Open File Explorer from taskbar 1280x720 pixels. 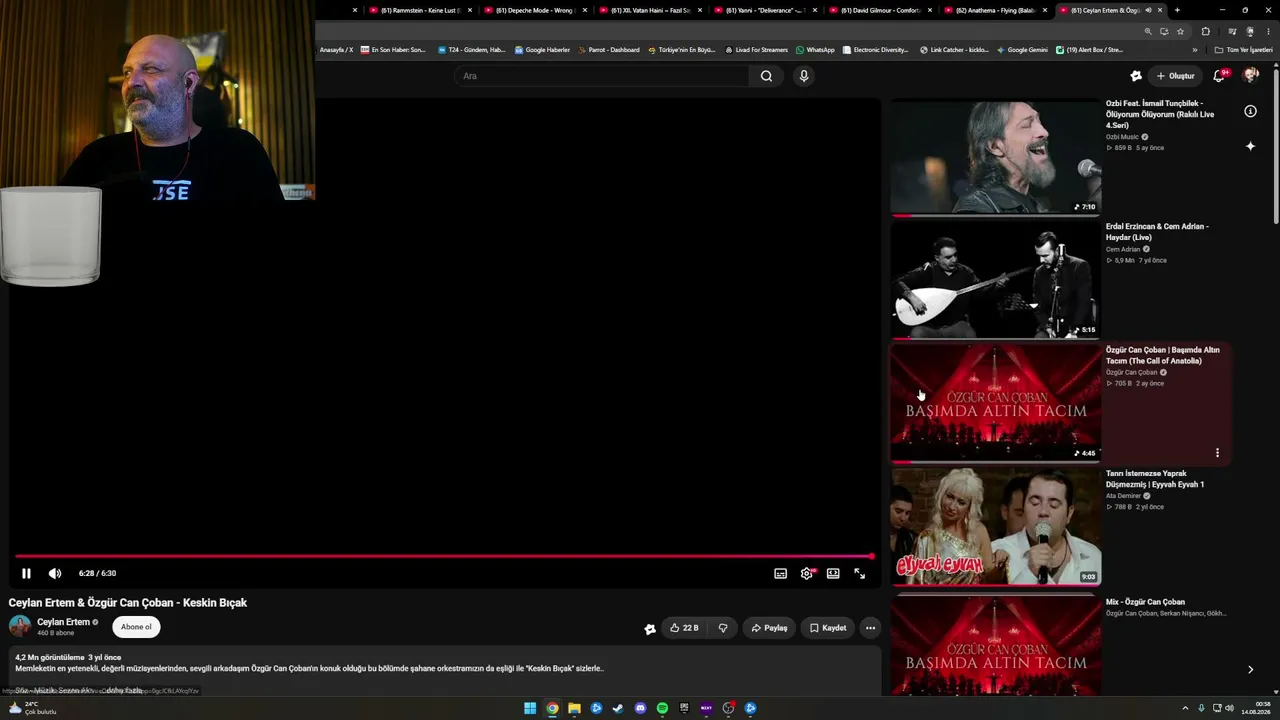tap(574, 708)
